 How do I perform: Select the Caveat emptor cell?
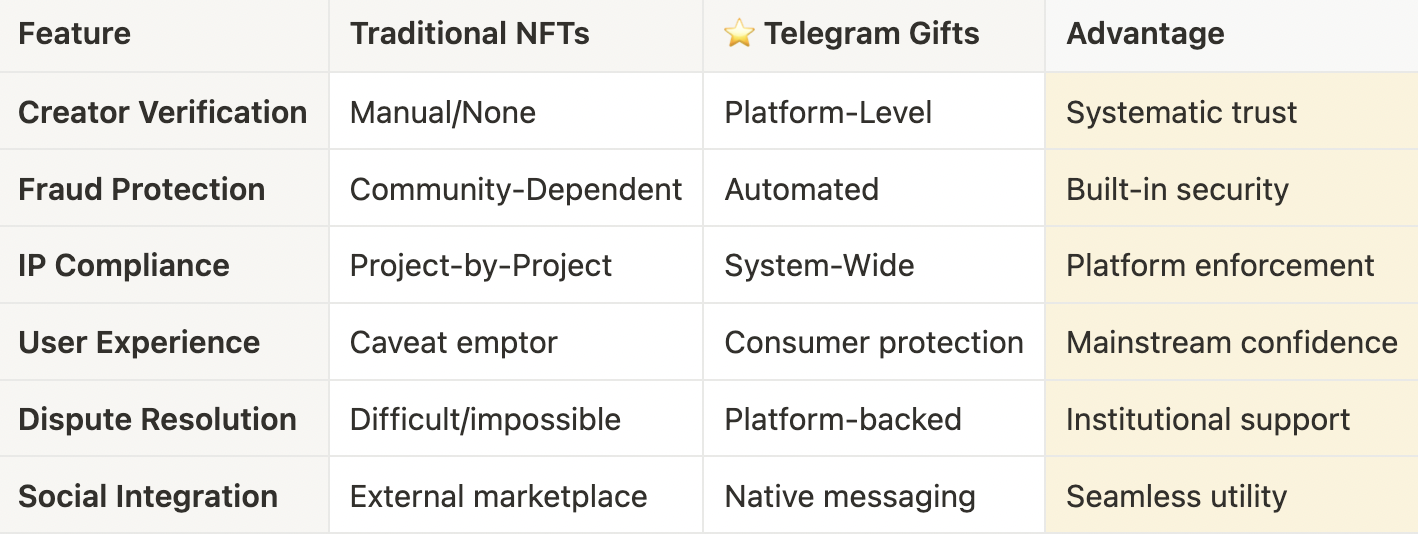pos(516,342)
